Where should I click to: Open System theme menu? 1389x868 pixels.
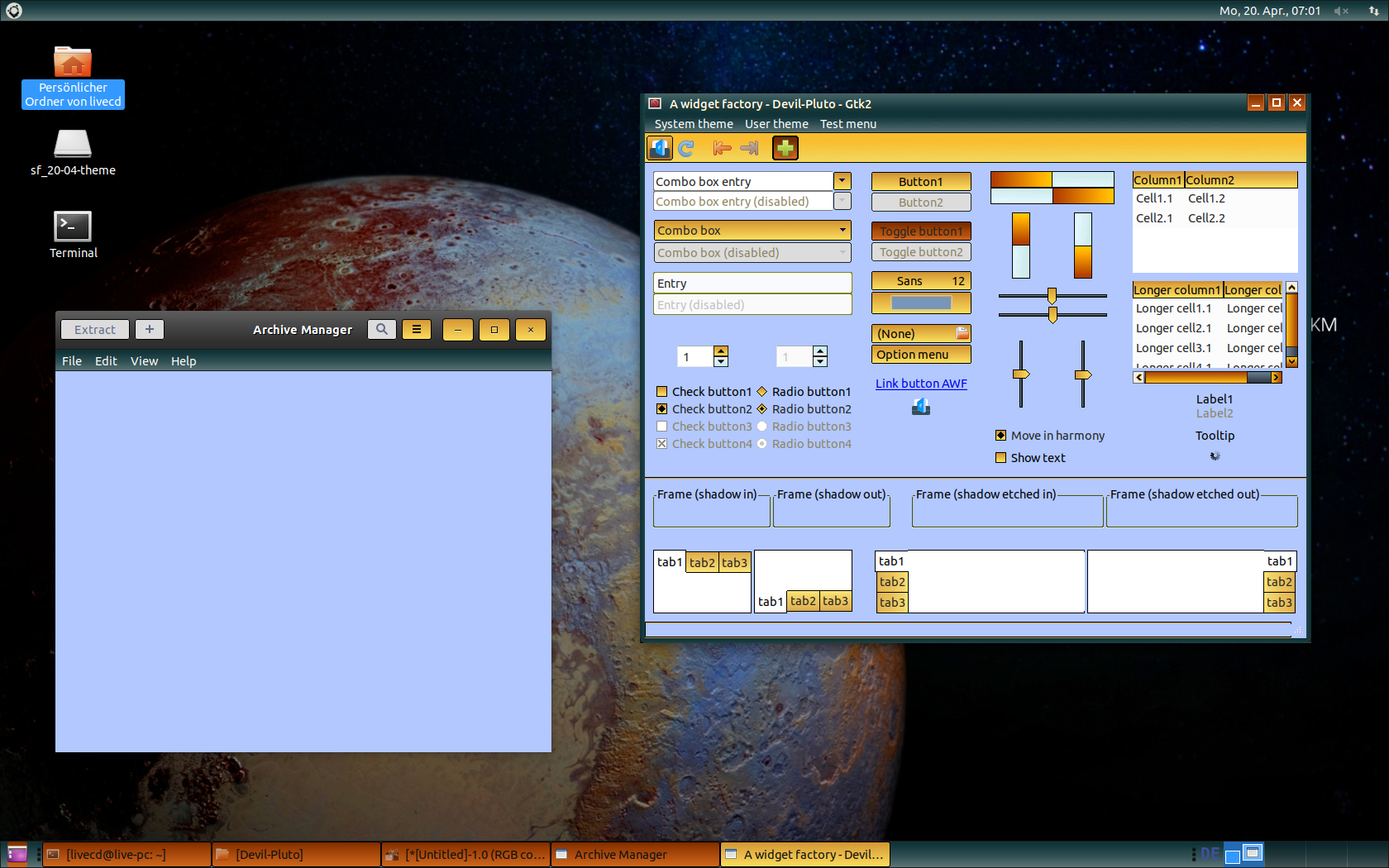tap(694, 124)
